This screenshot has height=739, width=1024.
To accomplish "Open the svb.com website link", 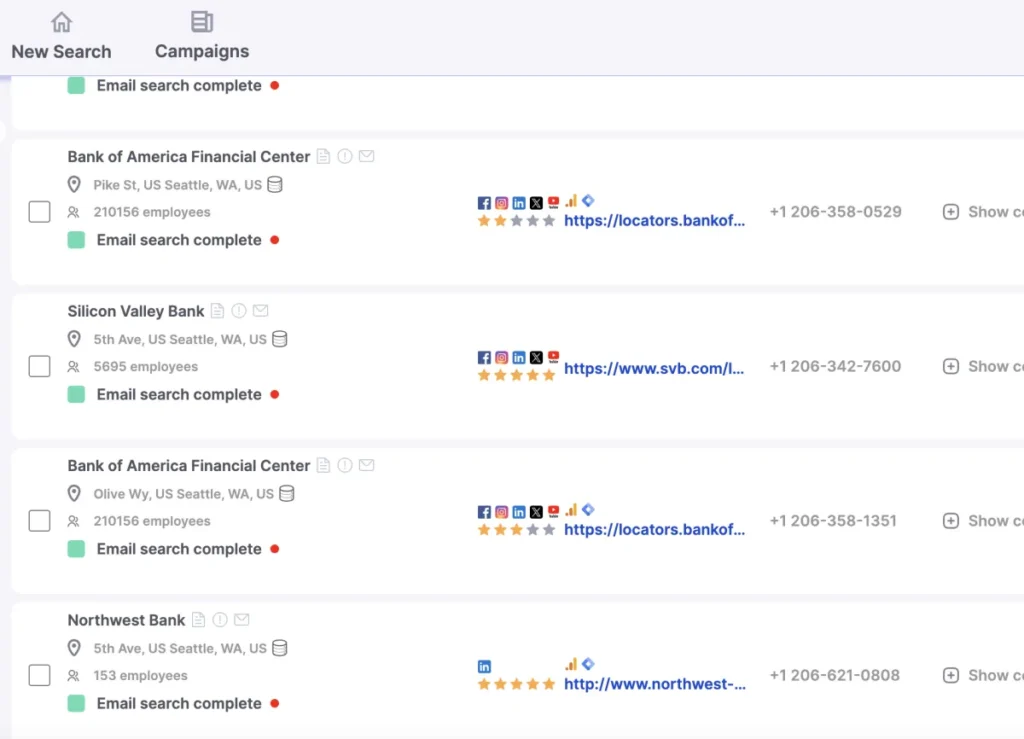I will [654, 368].
